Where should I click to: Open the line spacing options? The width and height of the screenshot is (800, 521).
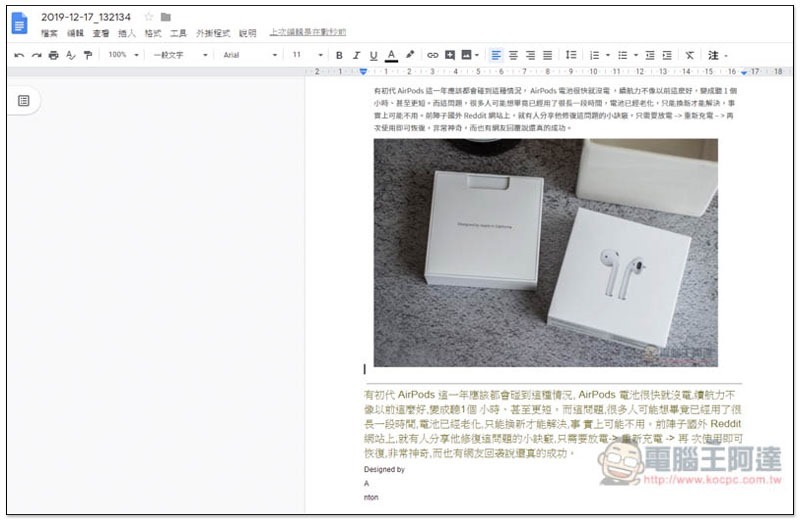(571, 55)
